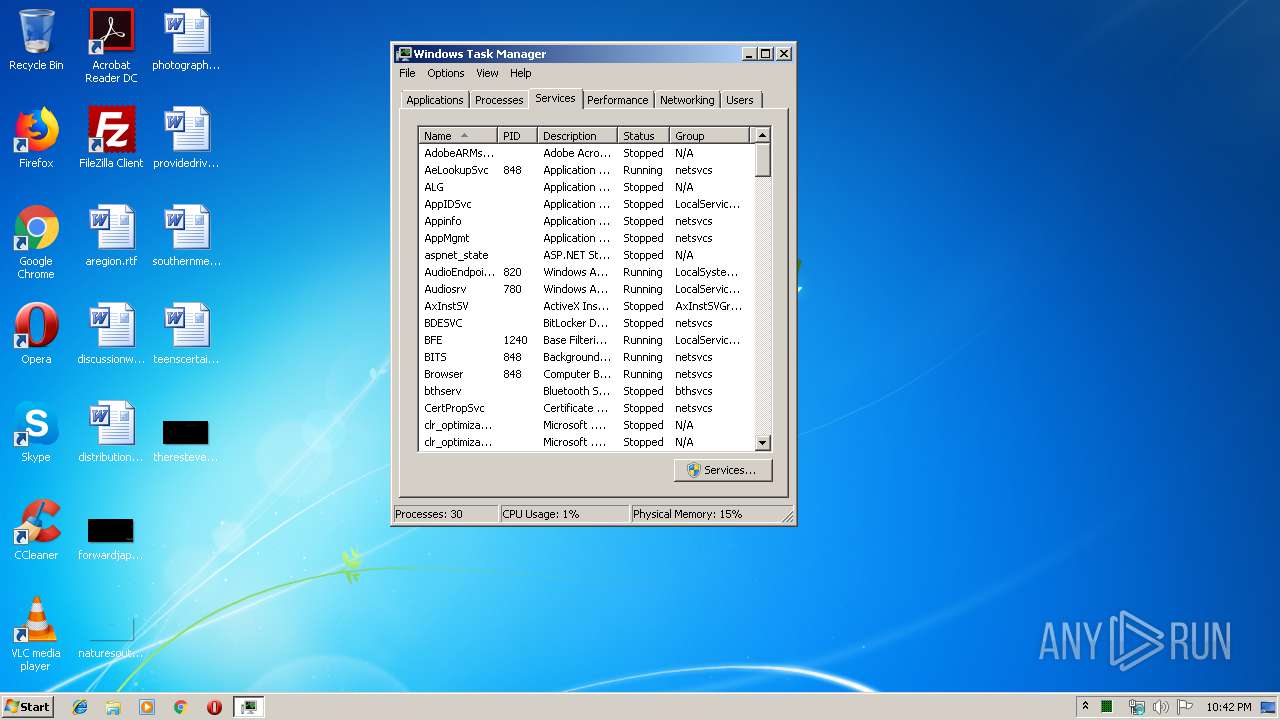
Task: Select the AxInstSV service row
Action: pyautogui.click(x=586, y=306)
